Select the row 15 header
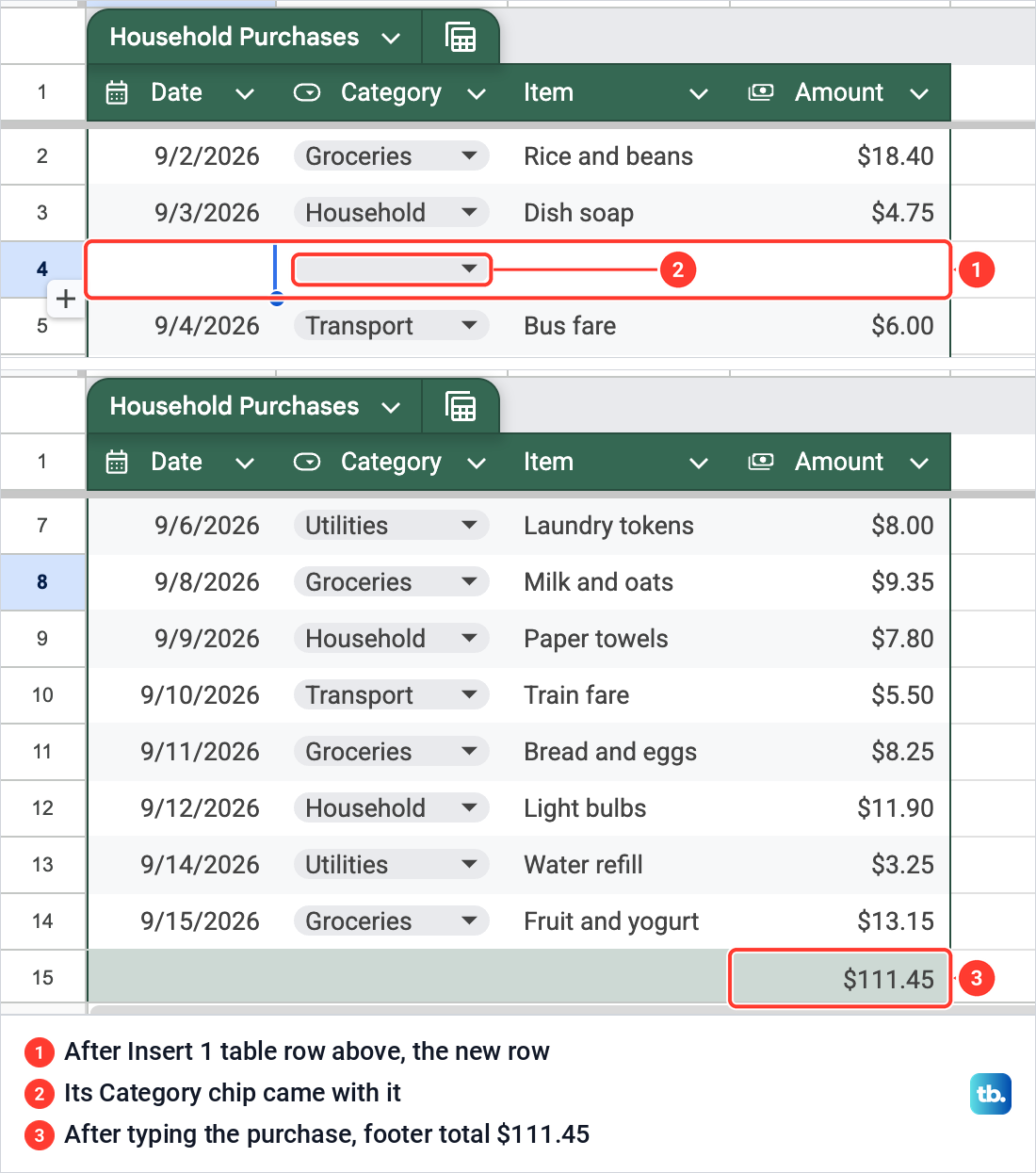Image resolution: width=1036 pixels, height=1173 pixels. click(42, 978)
